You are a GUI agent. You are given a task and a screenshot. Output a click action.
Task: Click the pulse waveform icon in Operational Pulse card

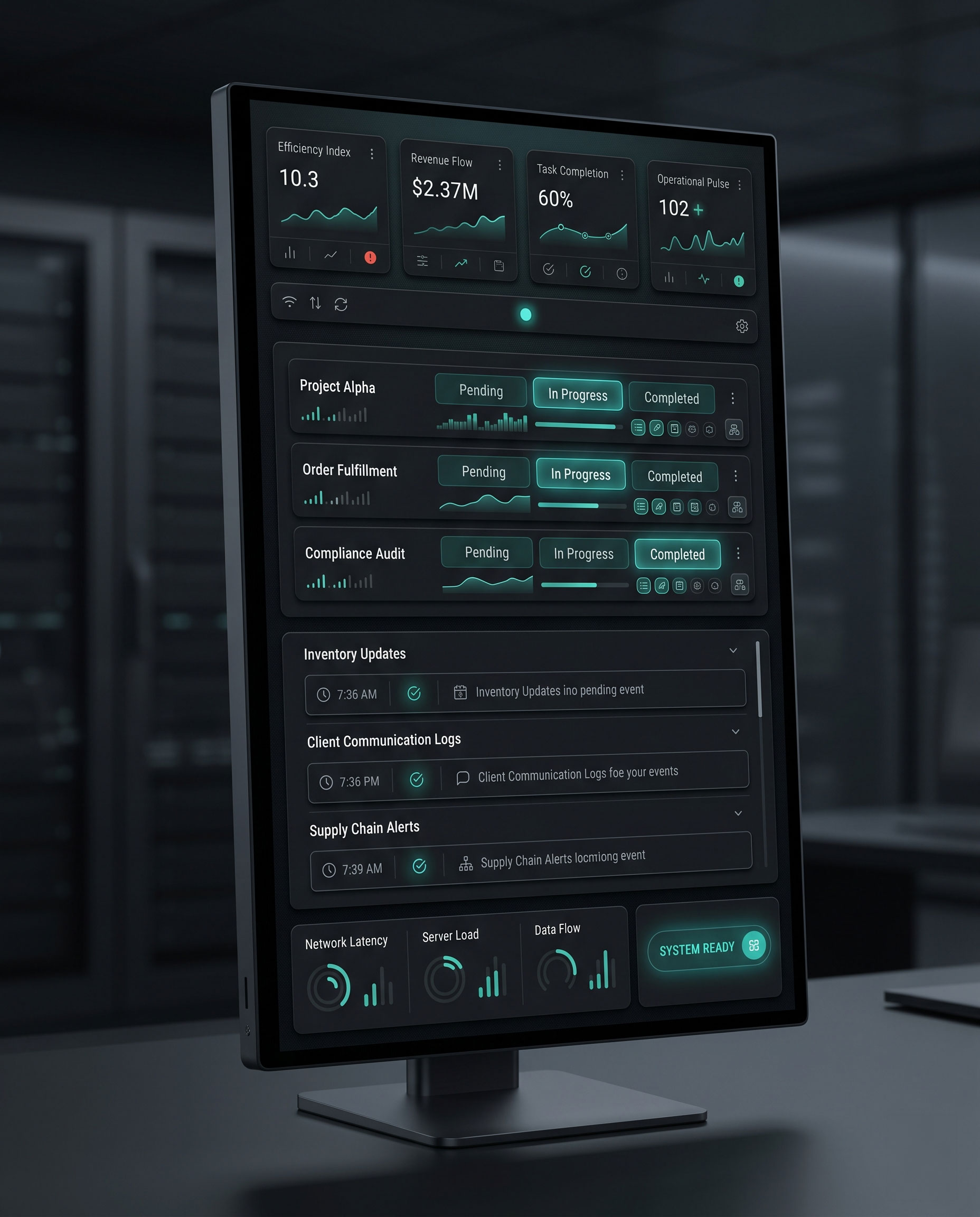point(704,279)
